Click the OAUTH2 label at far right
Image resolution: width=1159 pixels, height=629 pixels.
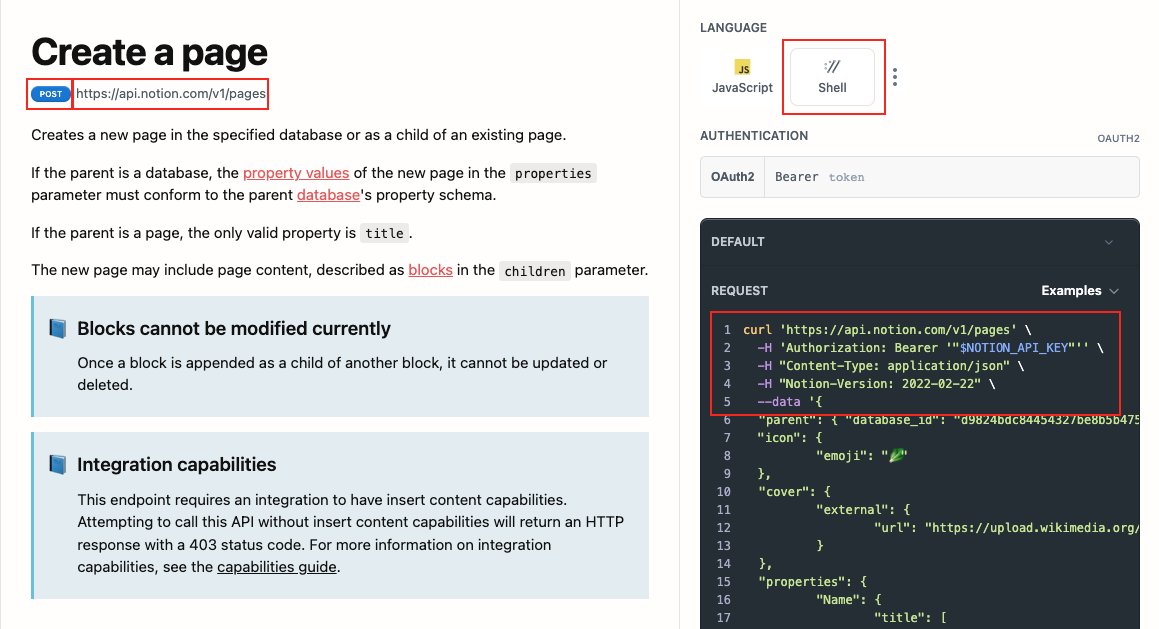pyautogui.click(x=1118, y=138)
